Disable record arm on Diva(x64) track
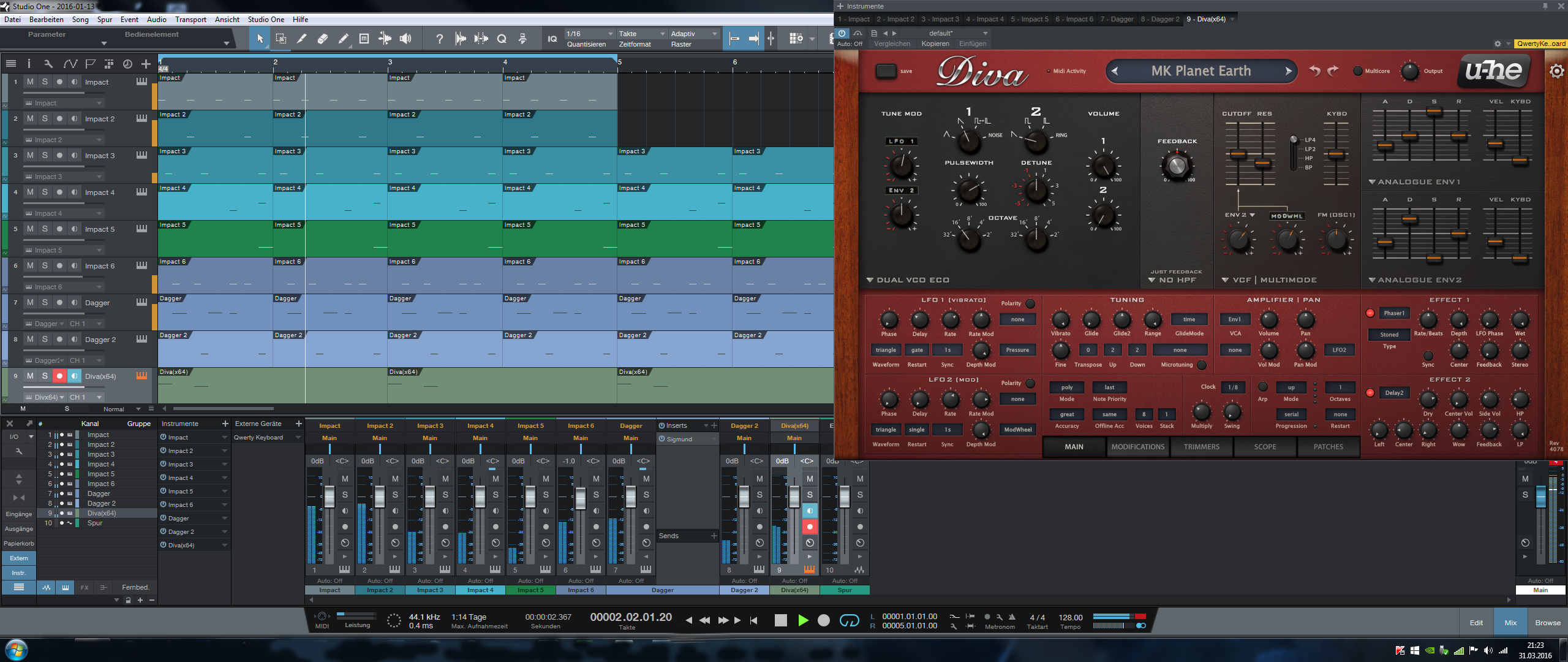Screen dimensions: 1568x662 click(x=59, y=376)
